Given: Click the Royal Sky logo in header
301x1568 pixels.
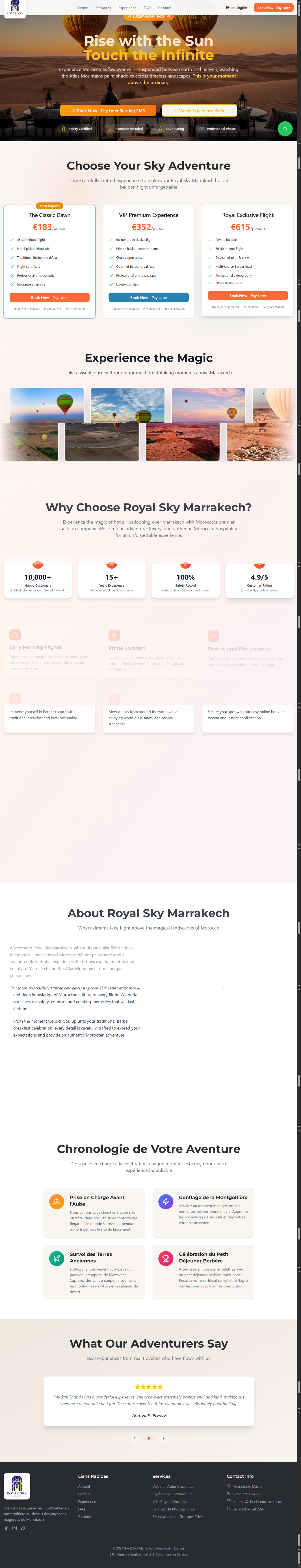Looking at the screenshot, I should click(x=15, y=8).
